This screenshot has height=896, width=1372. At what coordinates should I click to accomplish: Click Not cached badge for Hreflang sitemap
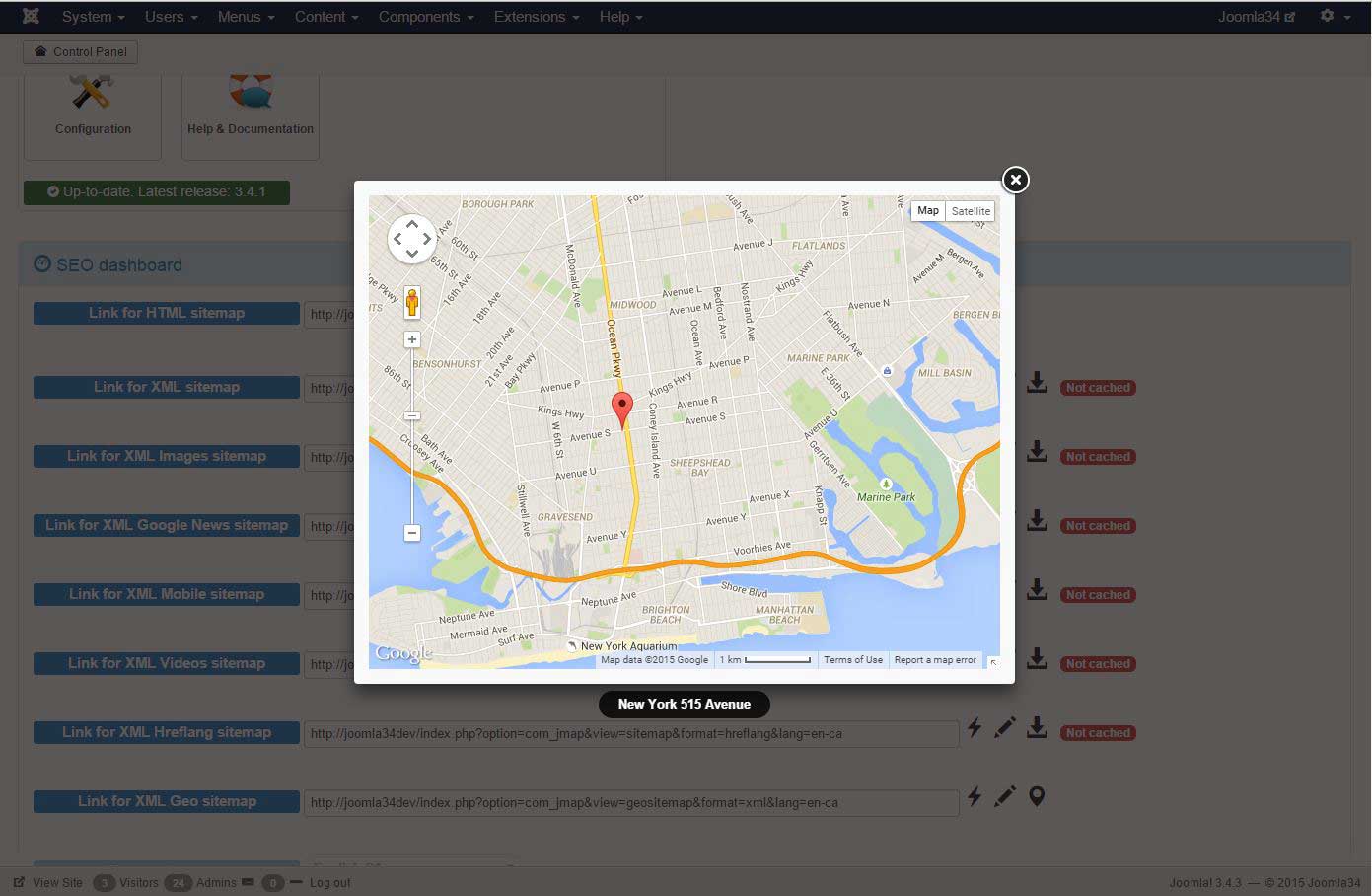point(1098,733)
